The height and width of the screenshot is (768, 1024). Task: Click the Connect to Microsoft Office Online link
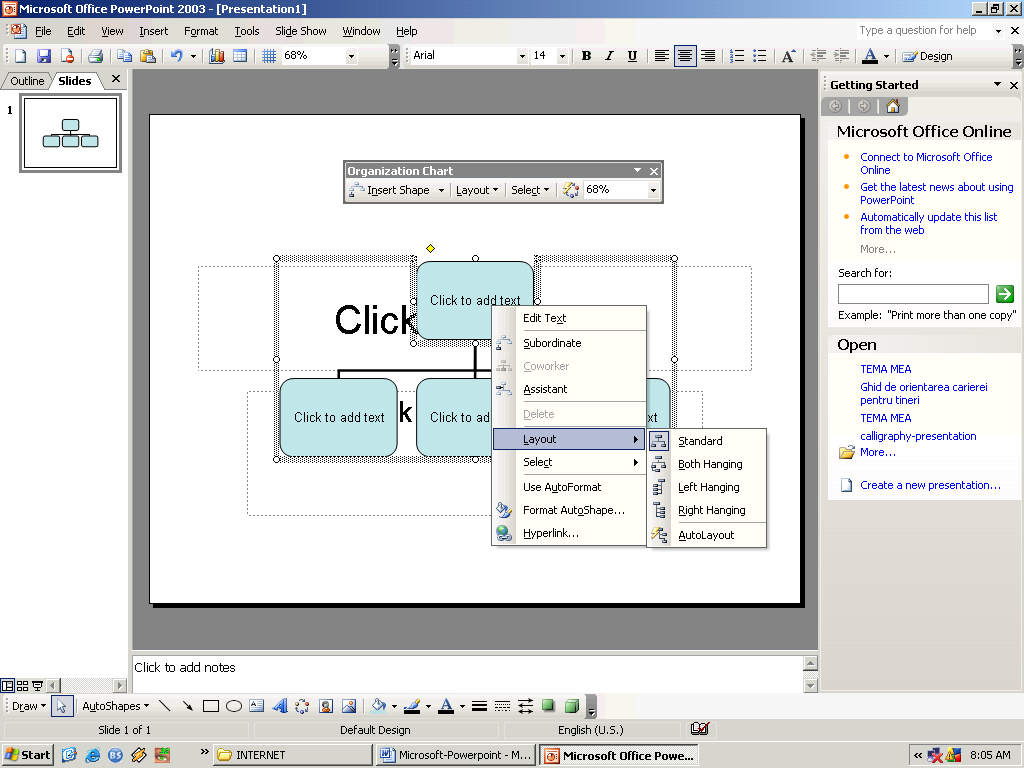click(926, 163)
